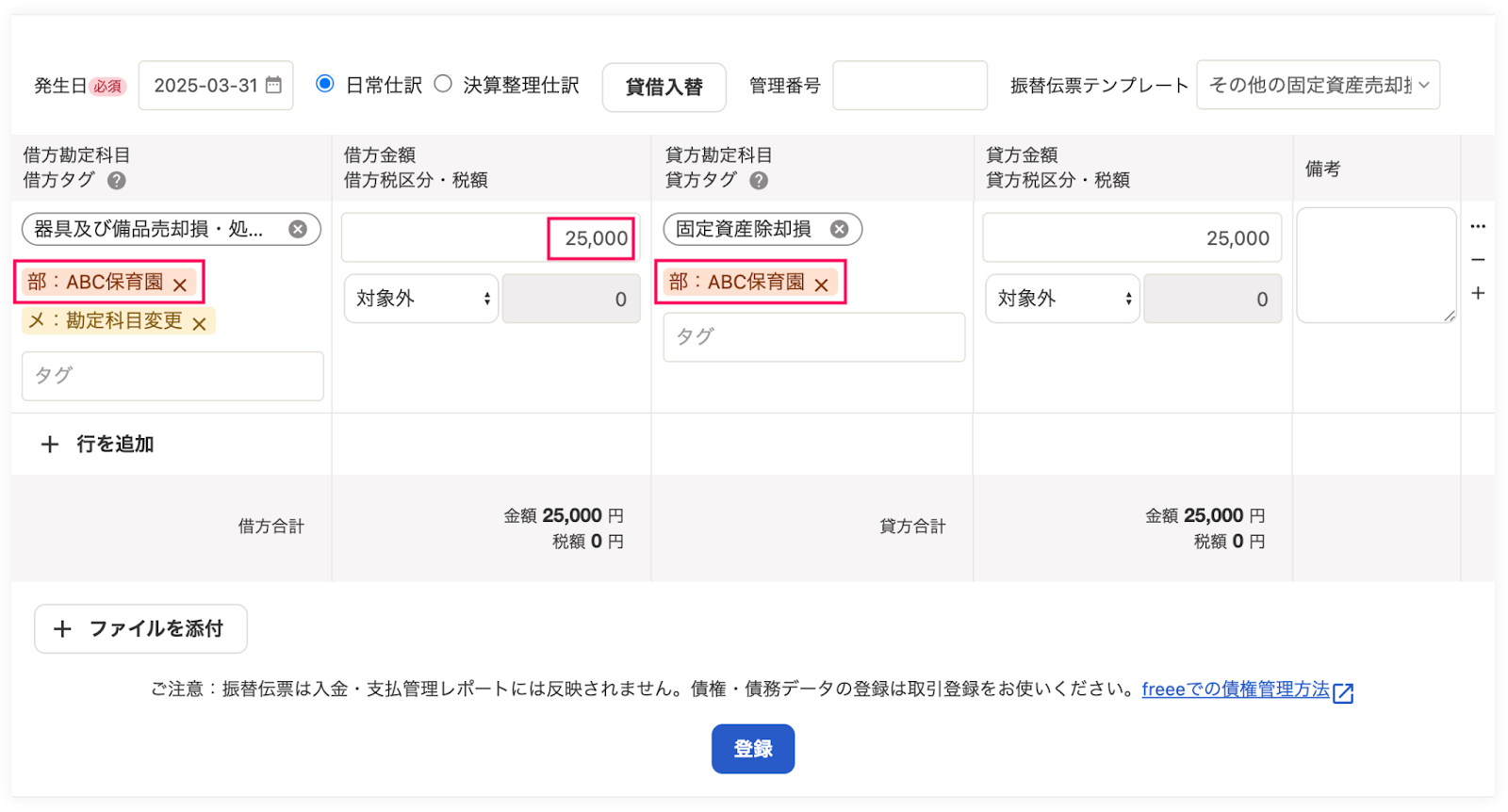
Task: Clear the 固定資産除却損 credit account
Action: (x=839, y=229)
